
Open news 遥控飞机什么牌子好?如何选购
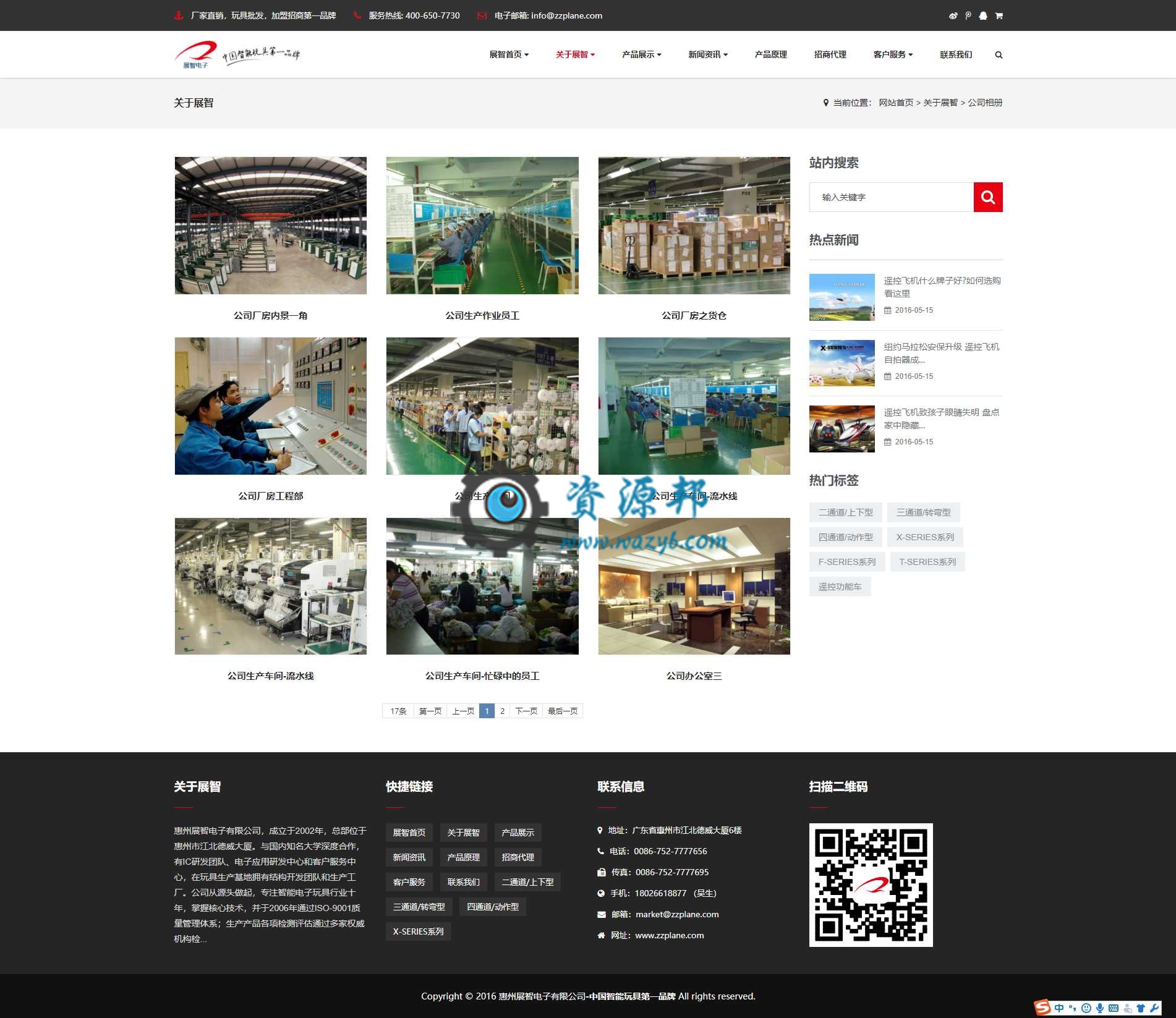(x=942, y=287)
